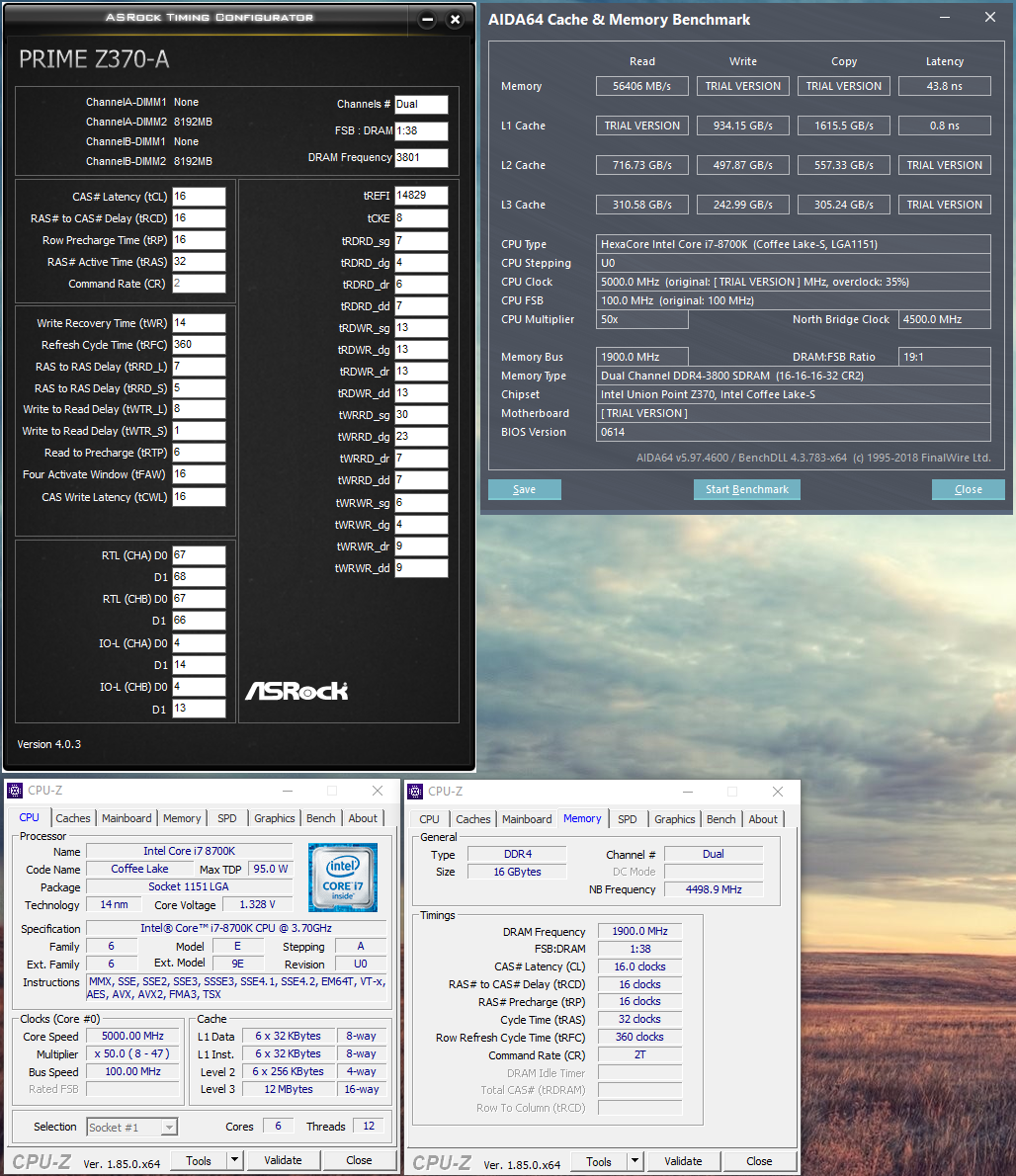Screen dimensions: 1016x1176
Task: Open the SPD tab in right CPU-Z window
Action: [x=627, y=818]
